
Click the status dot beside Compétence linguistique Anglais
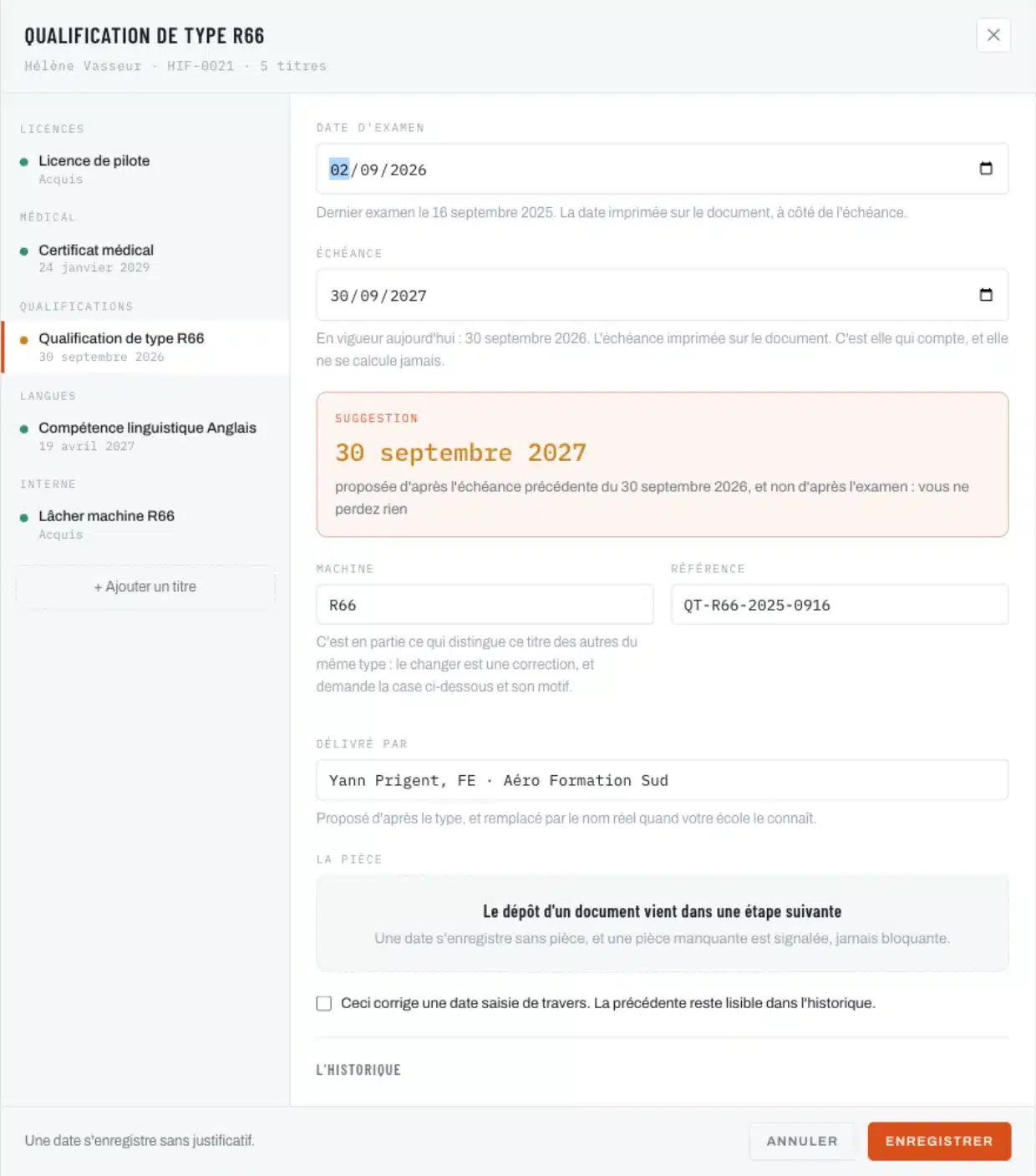(24, 428)
